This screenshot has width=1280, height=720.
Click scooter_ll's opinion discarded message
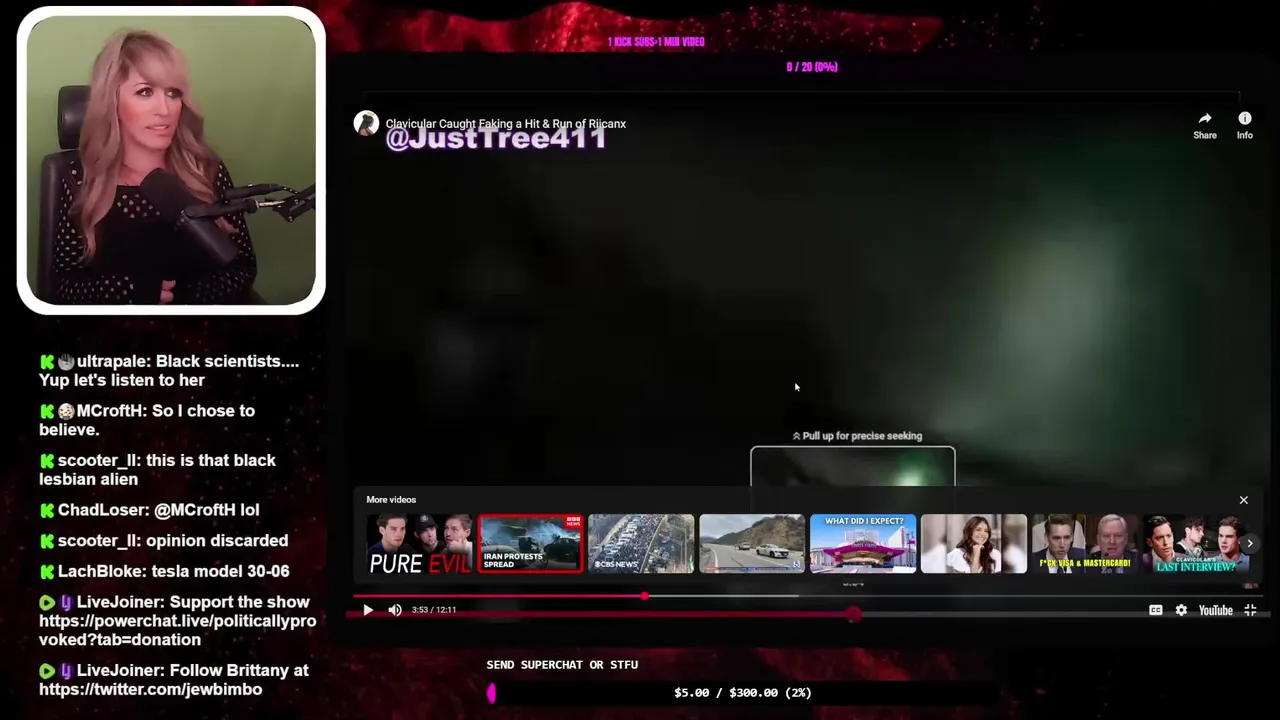[164, 541]
